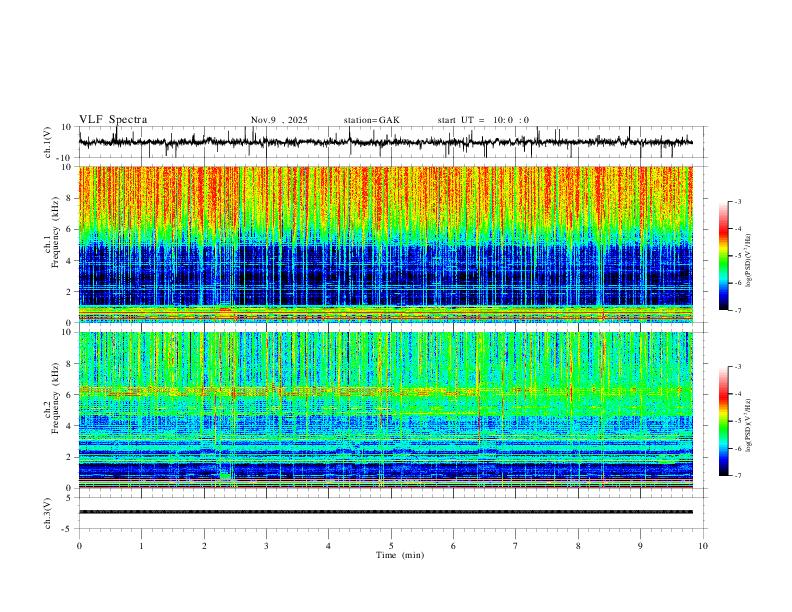Click the ch.3 flat black trace
792x612 pixels.
(x=386, y=512)
